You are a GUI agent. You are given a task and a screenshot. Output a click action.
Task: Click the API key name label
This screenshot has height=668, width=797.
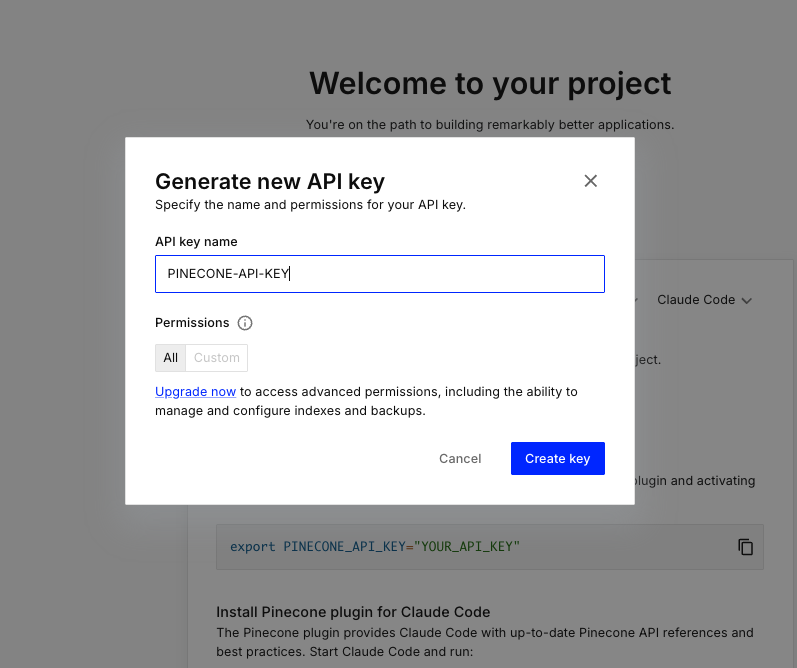pos(196,242)
